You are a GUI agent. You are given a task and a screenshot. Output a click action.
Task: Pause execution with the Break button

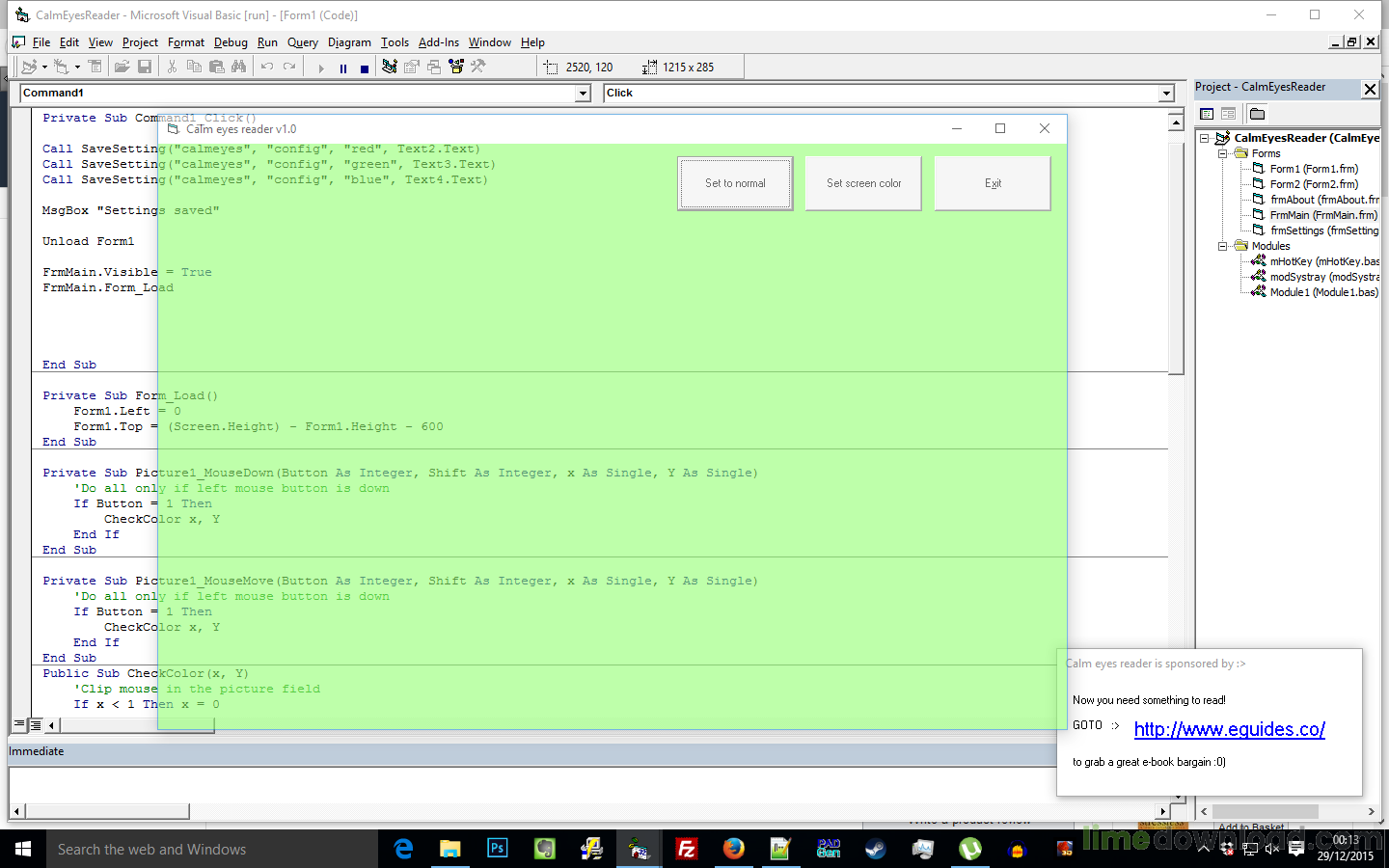point(342,66)
